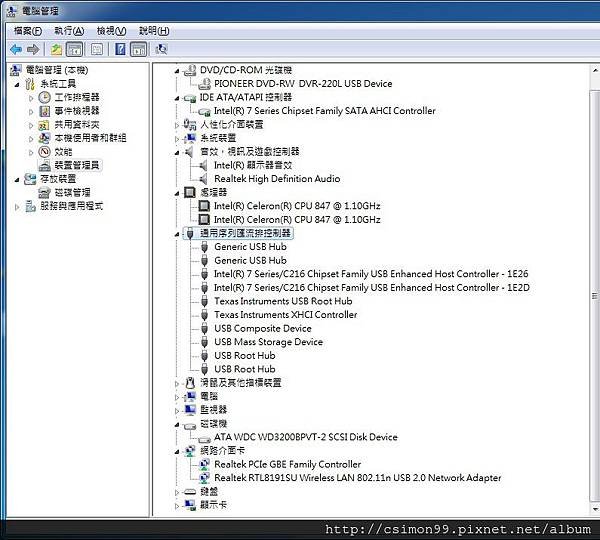Click the scan for hardware changes icon
This screenshot has height=540, width=600.
pos(161,49)
